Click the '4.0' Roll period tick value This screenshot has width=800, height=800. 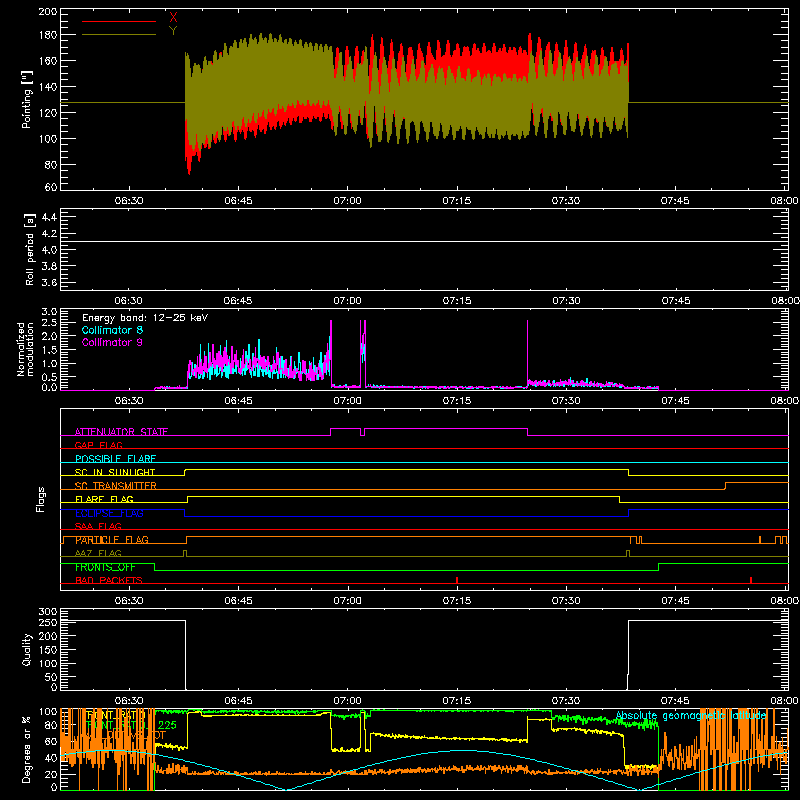(49, 250)
